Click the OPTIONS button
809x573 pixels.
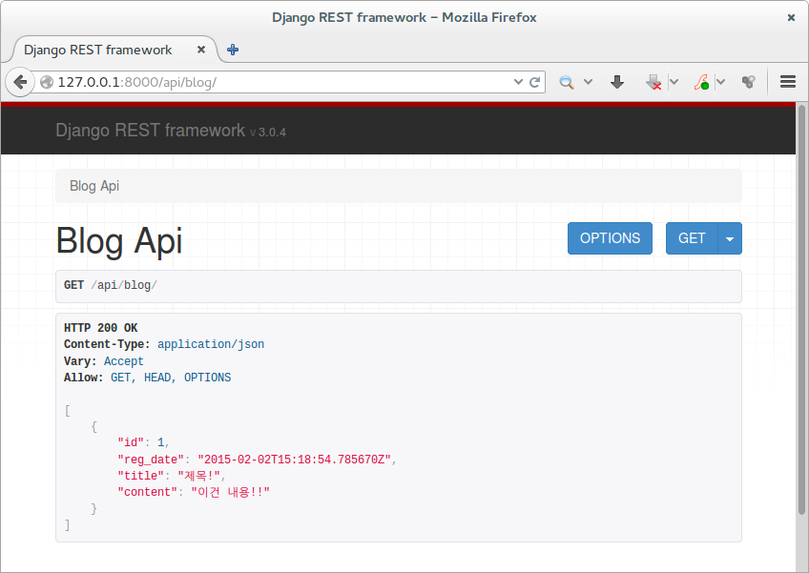610,238
